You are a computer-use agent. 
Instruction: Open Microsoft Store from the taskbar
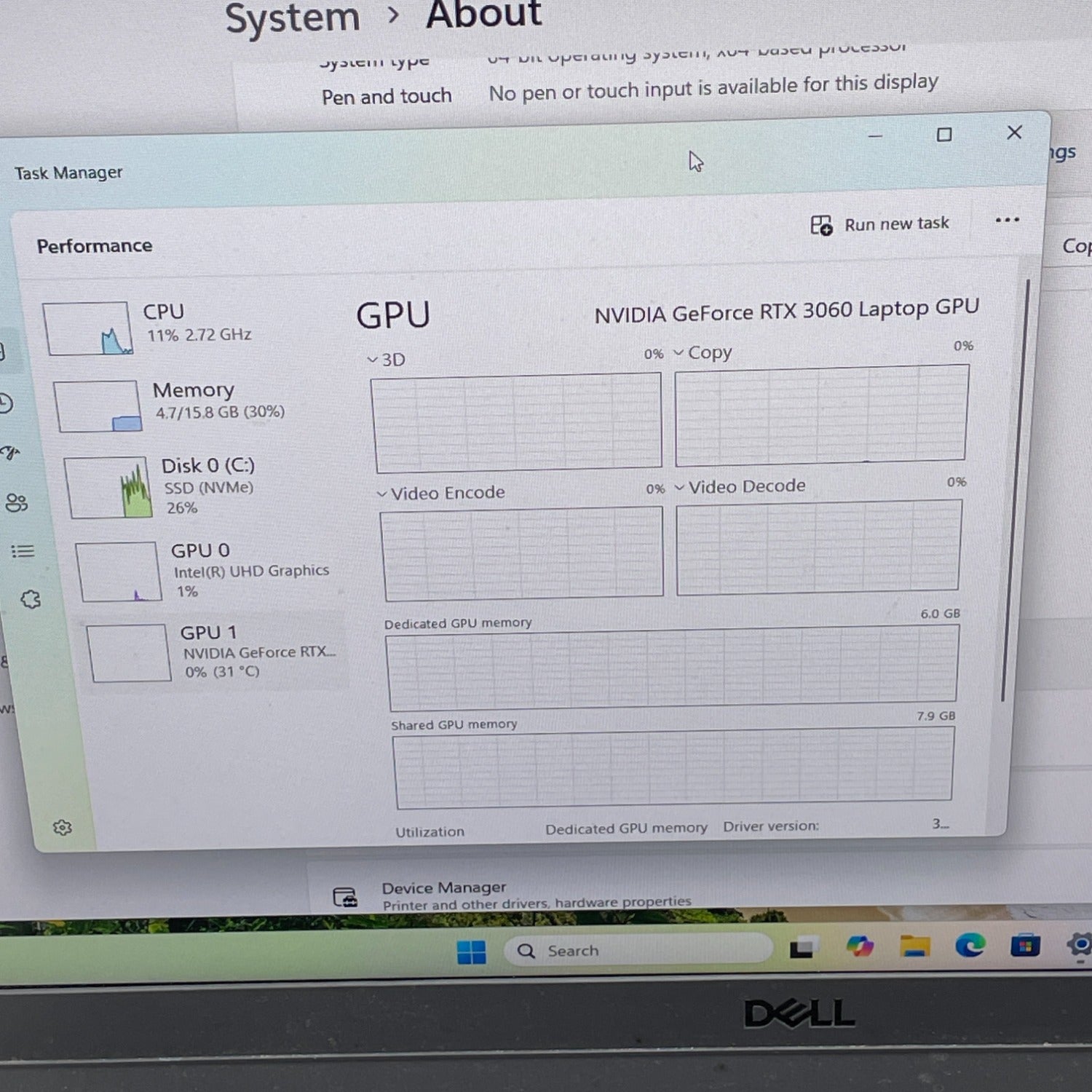point(1024,946)
